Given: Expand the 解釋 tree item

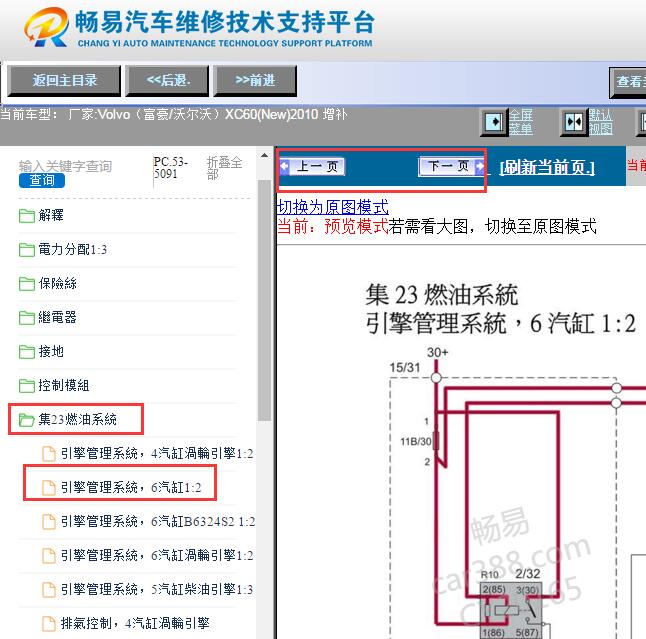Looking at the screenshot, I should point(51,215).
